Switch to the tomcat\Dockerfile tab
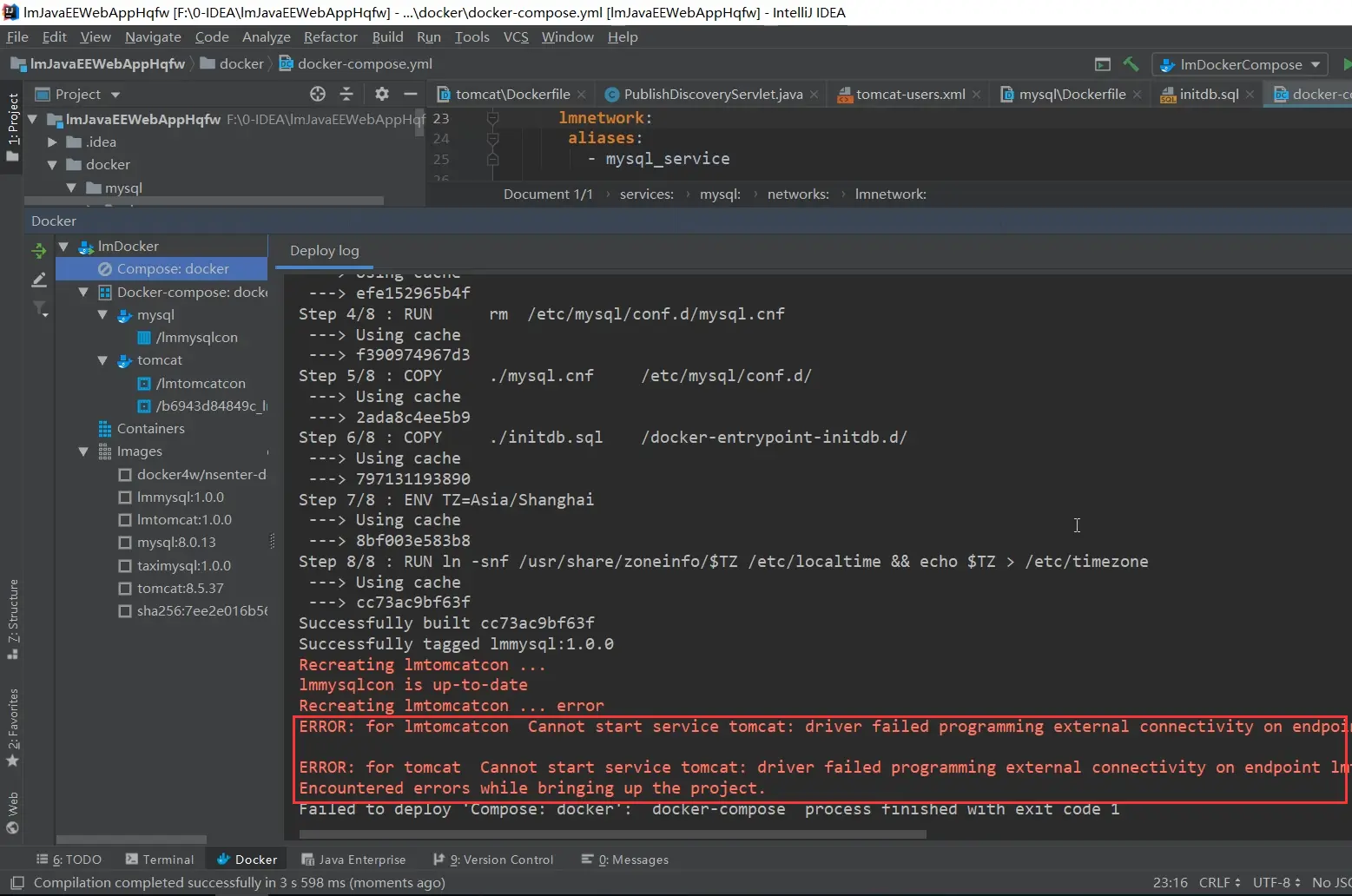The image size is (1352, 896). 512,95
